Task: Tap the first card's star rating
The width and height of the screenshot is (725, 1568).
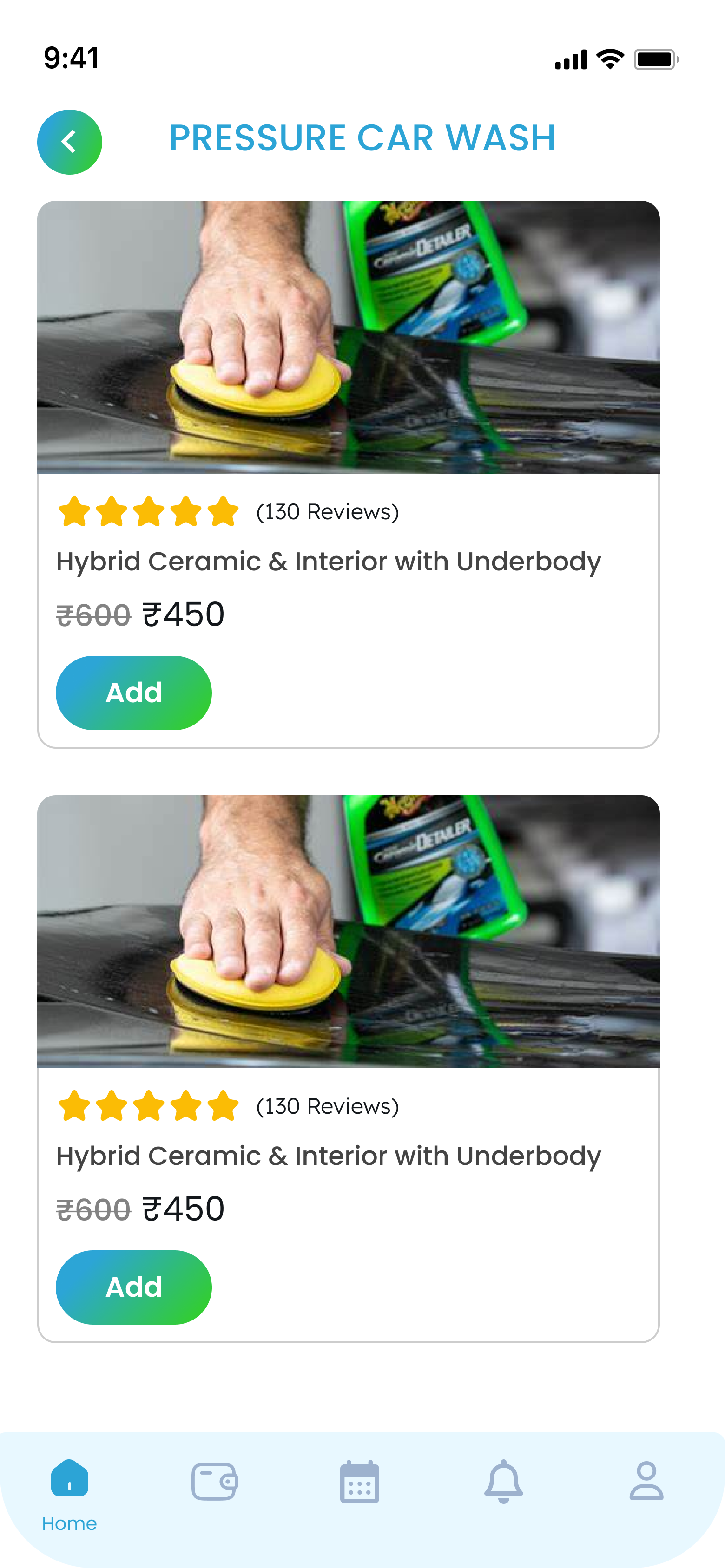Action: 148,511
